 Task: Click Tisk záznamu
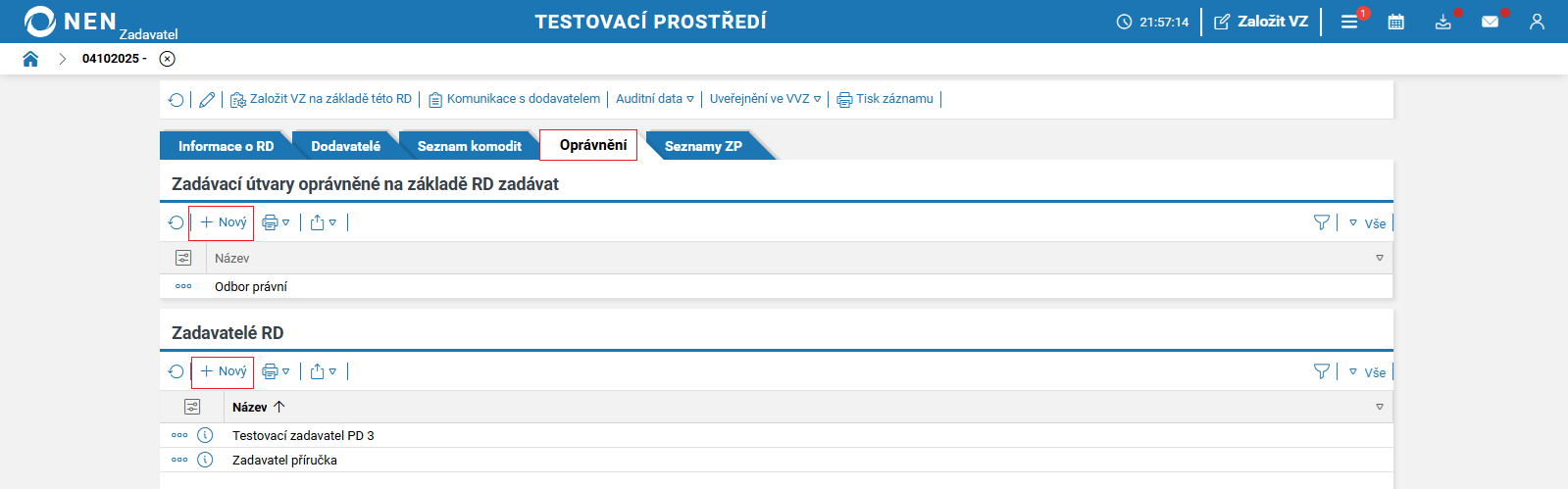(x=885, y=99)
